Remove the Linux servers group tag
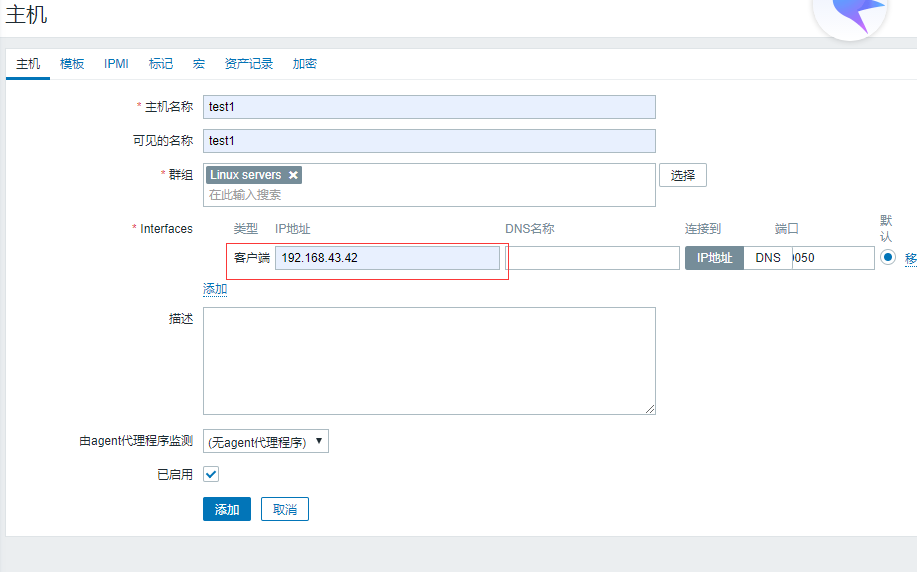This screenshot has width=917, height=572. tap(293, 175)
